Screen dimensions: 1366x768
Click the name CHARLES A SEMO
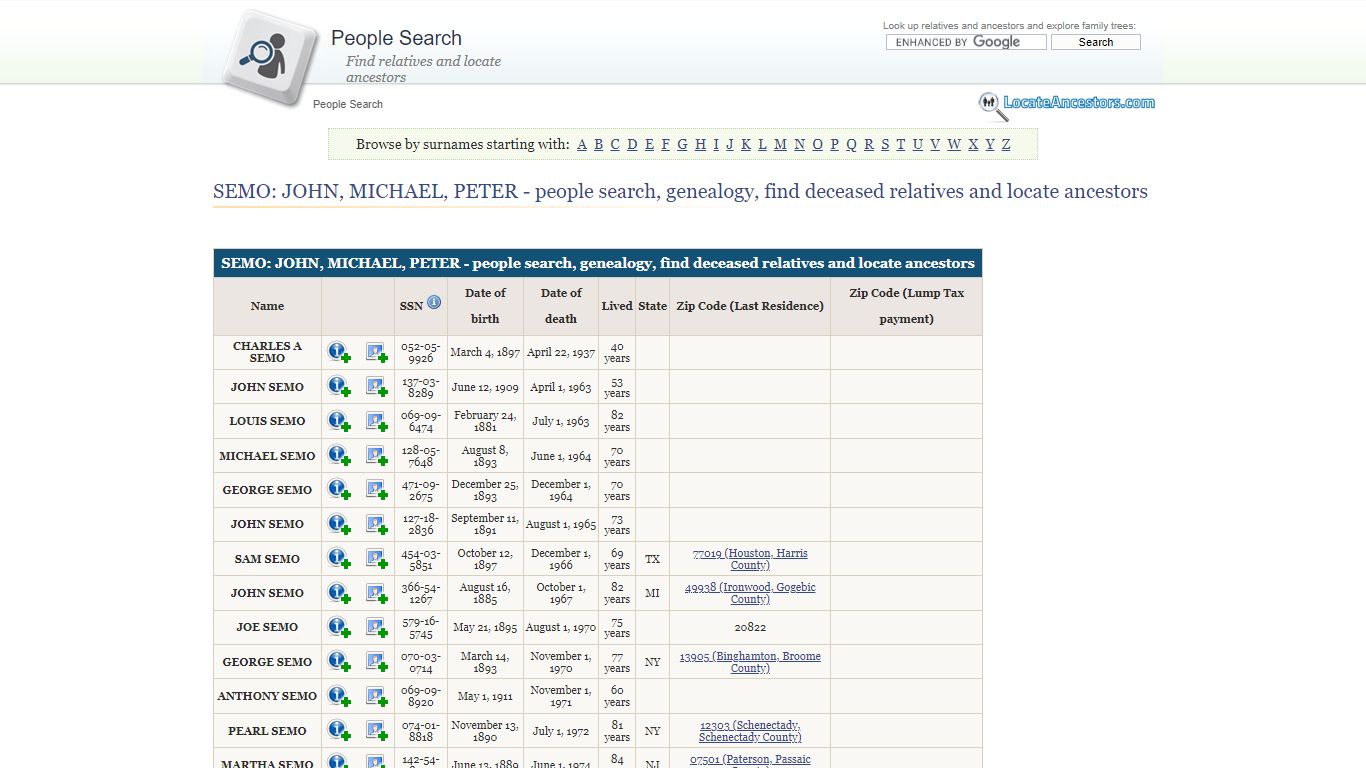(267, 352)
